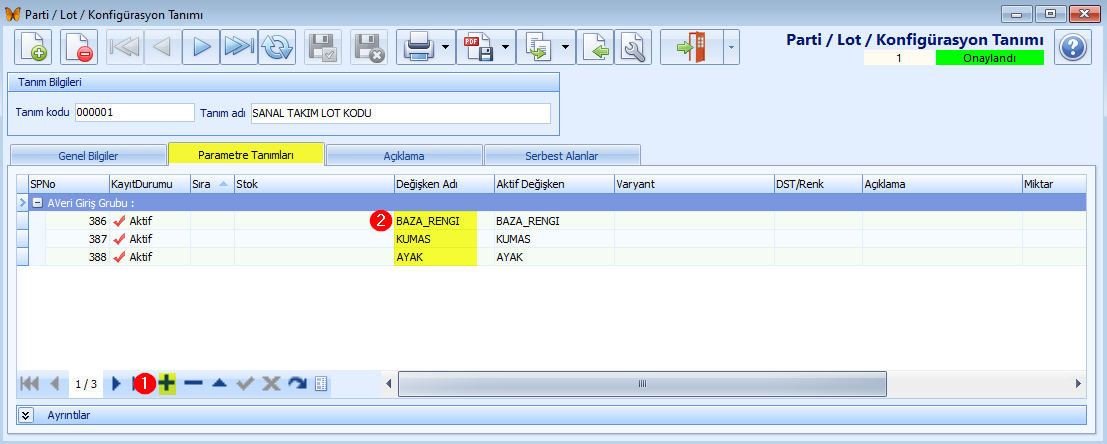Open the Serbest Alanlar tab

[x=561, y=156]
